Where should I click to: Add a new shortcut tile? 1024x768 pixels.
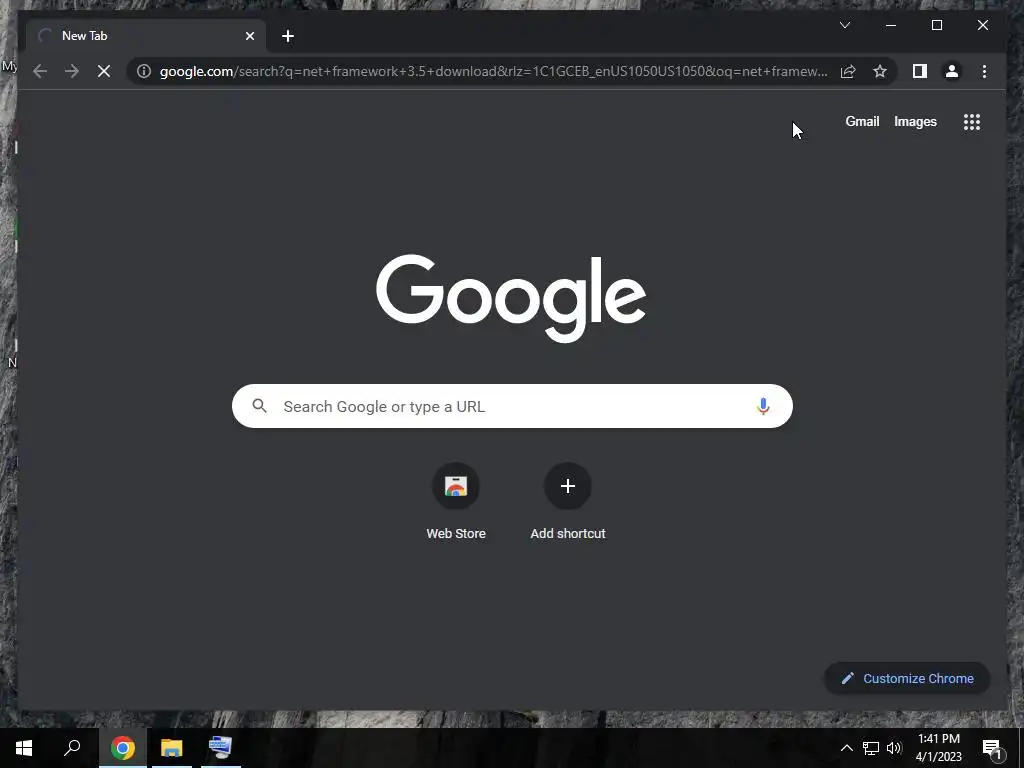click(x=568, y=502)
